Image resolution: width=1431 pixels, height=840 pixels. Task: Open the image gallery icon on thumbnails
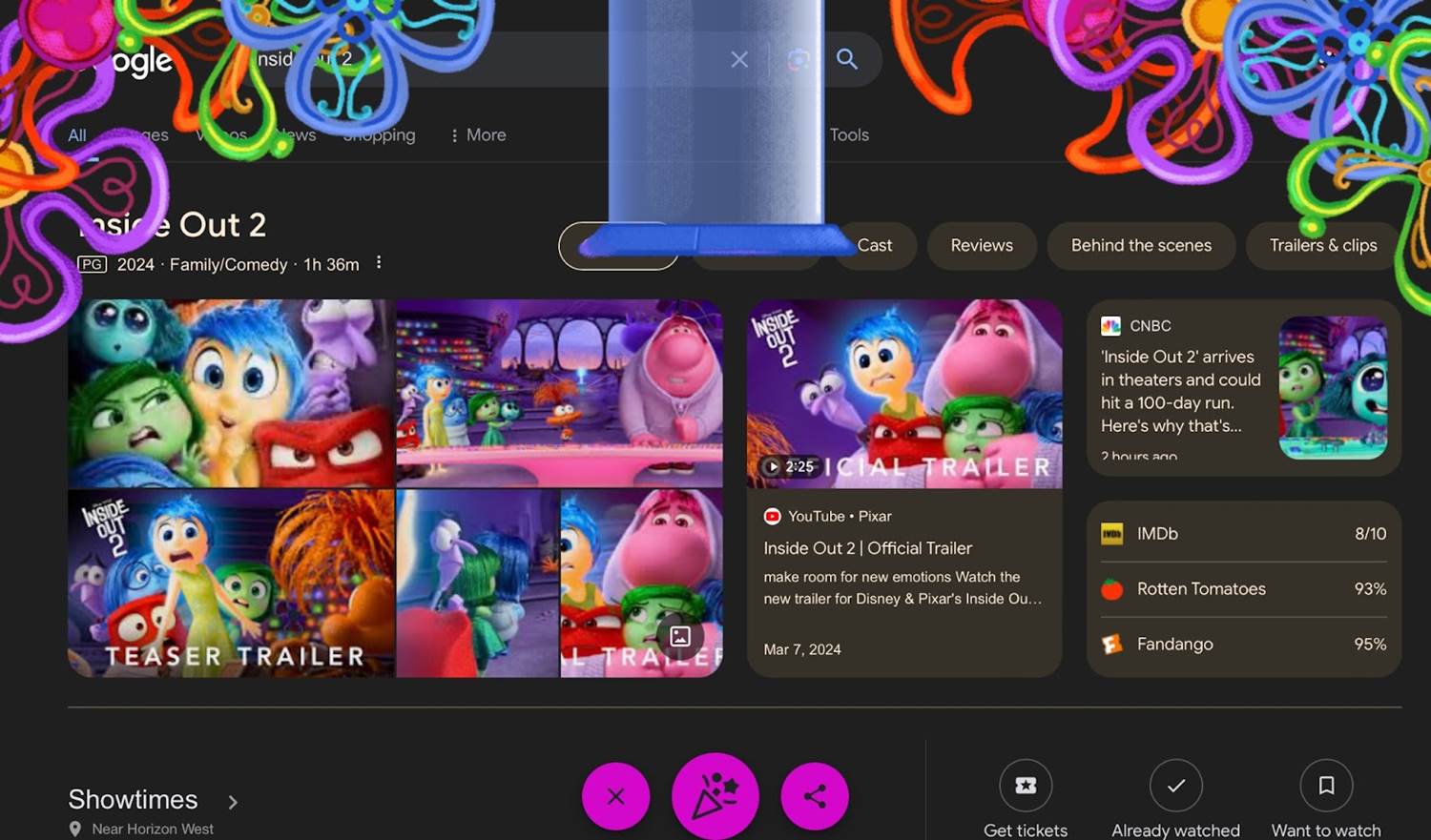(x=680, y=636)
